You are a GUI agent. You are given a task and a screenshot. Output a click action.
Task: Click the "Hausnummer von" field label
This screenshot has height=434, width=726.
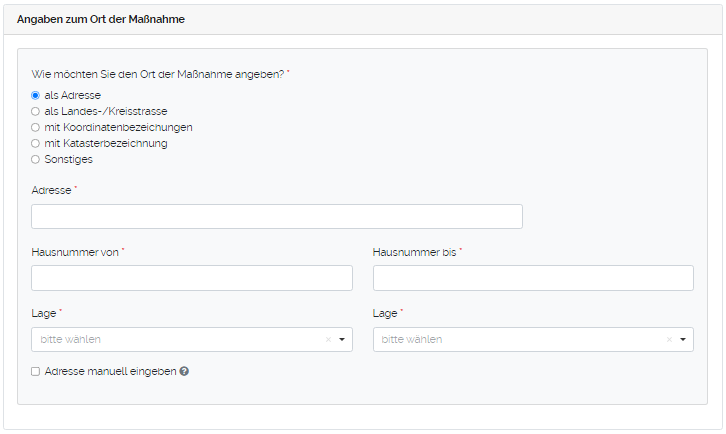75,252
